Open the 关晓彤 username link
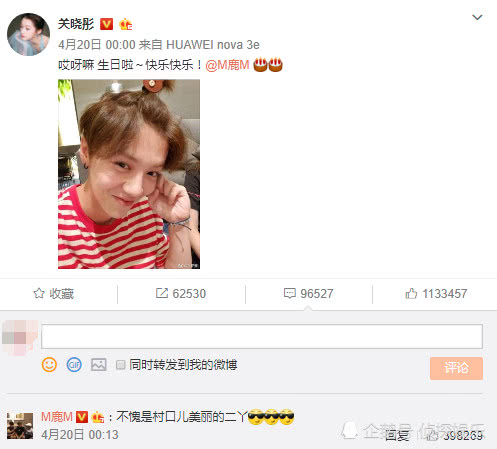Screen dimensions: 497x449 [x=76, y=24]
